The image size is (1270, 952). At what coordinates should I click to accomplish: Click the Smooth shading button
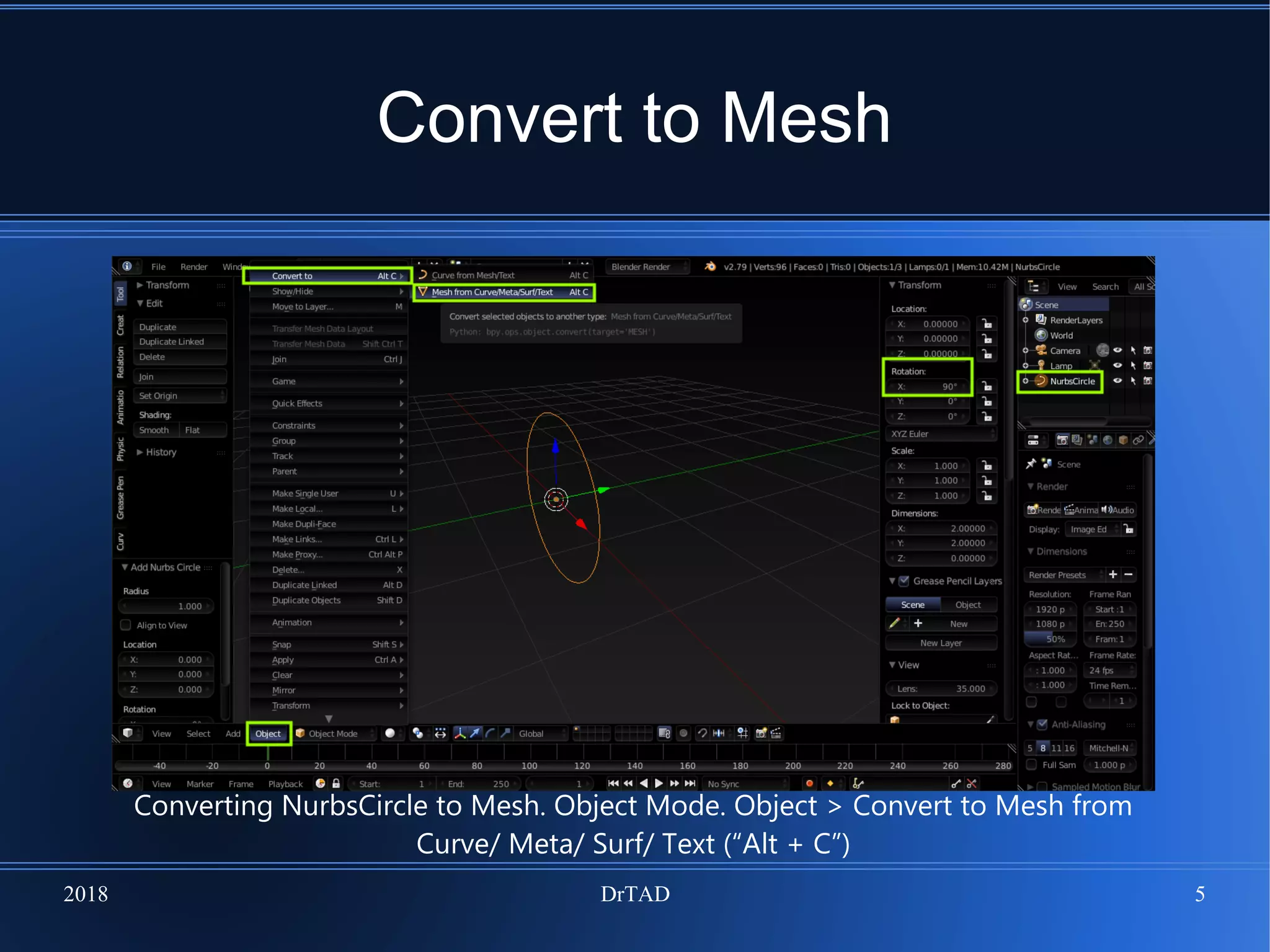click(156, 430)
